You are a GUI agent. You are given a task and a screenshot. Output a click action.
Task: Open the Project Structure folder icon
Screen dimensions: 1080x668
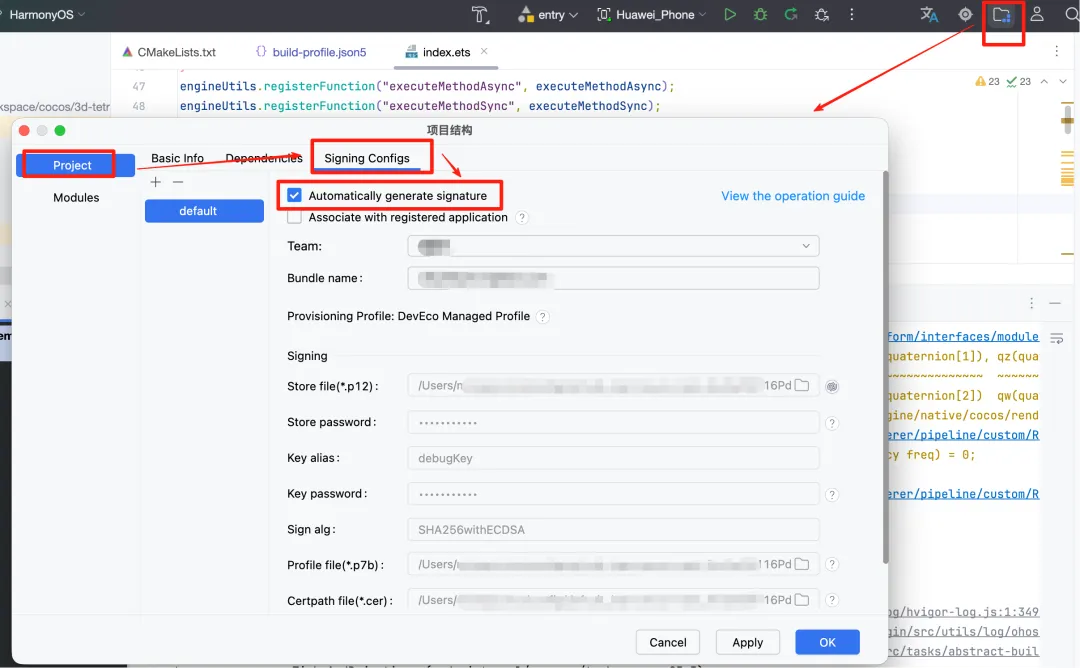coord(1001,15)
